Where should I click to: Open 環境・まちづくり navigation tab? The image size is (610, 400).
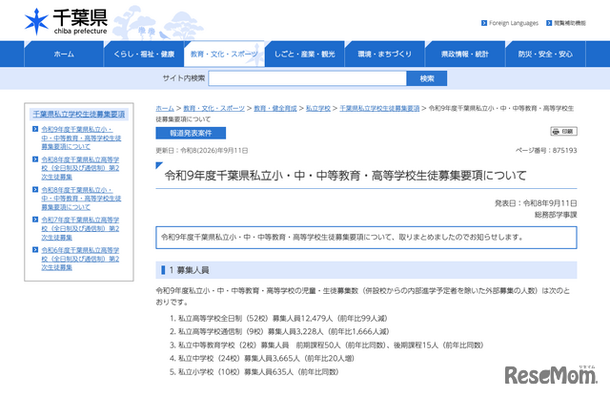pos(385,54)
